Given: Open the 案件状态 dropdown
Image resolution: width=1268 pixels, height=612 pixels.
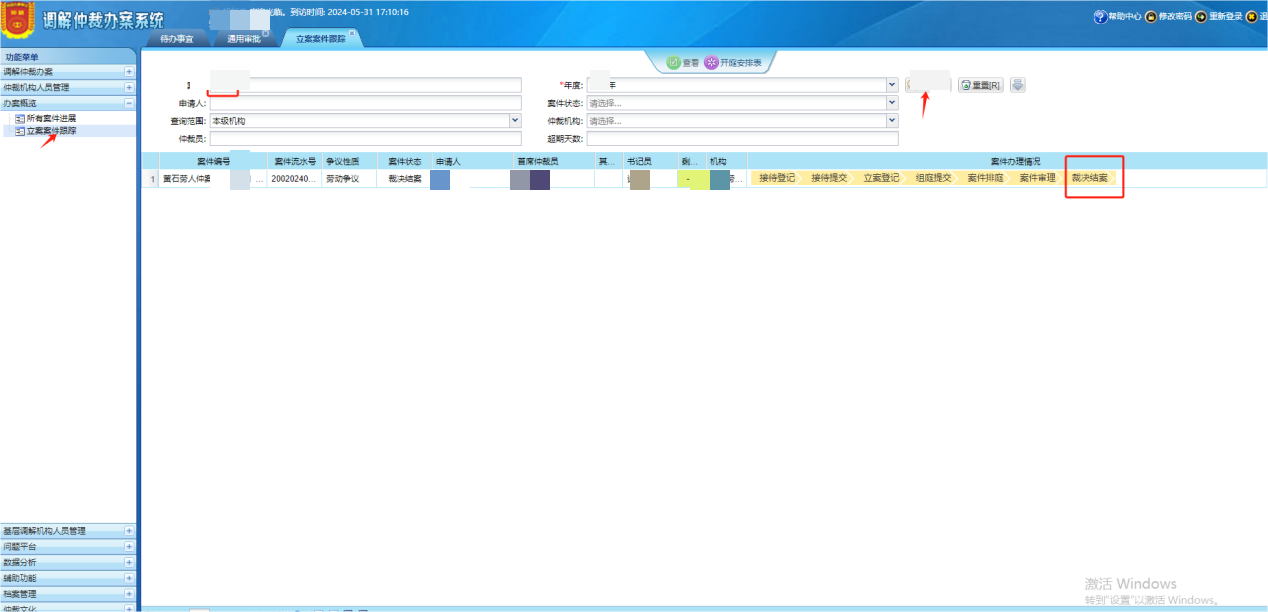Looking at the screenshot, I should point(892,103).
